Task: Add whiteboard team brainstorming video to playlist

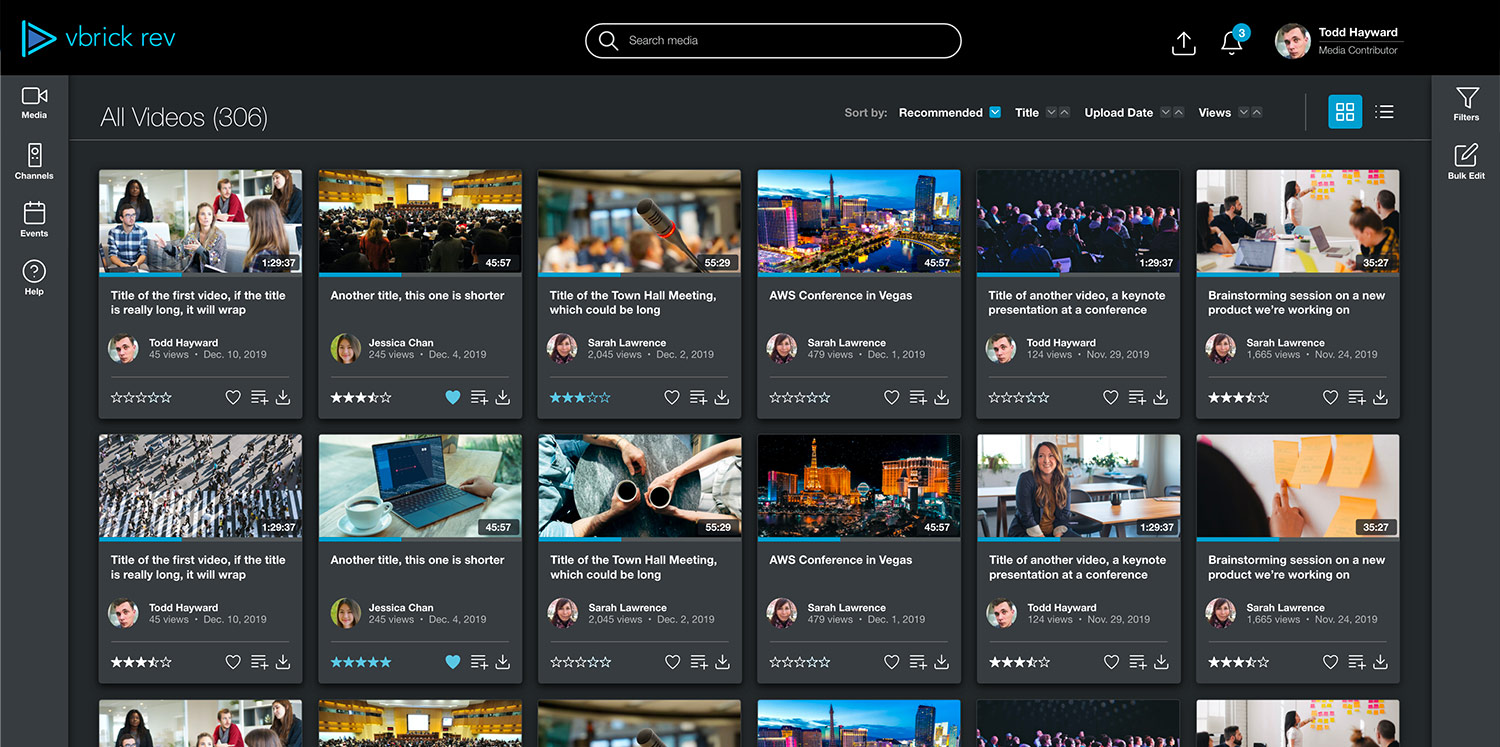Action: [x=1357, y=397]
